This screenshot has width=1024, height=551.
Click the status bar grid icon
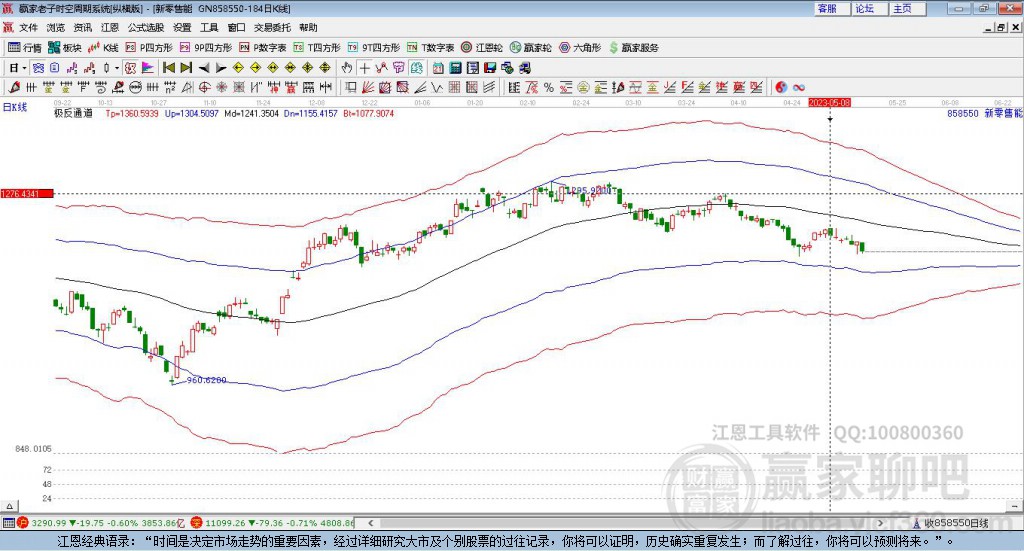(x=8, y=523)
